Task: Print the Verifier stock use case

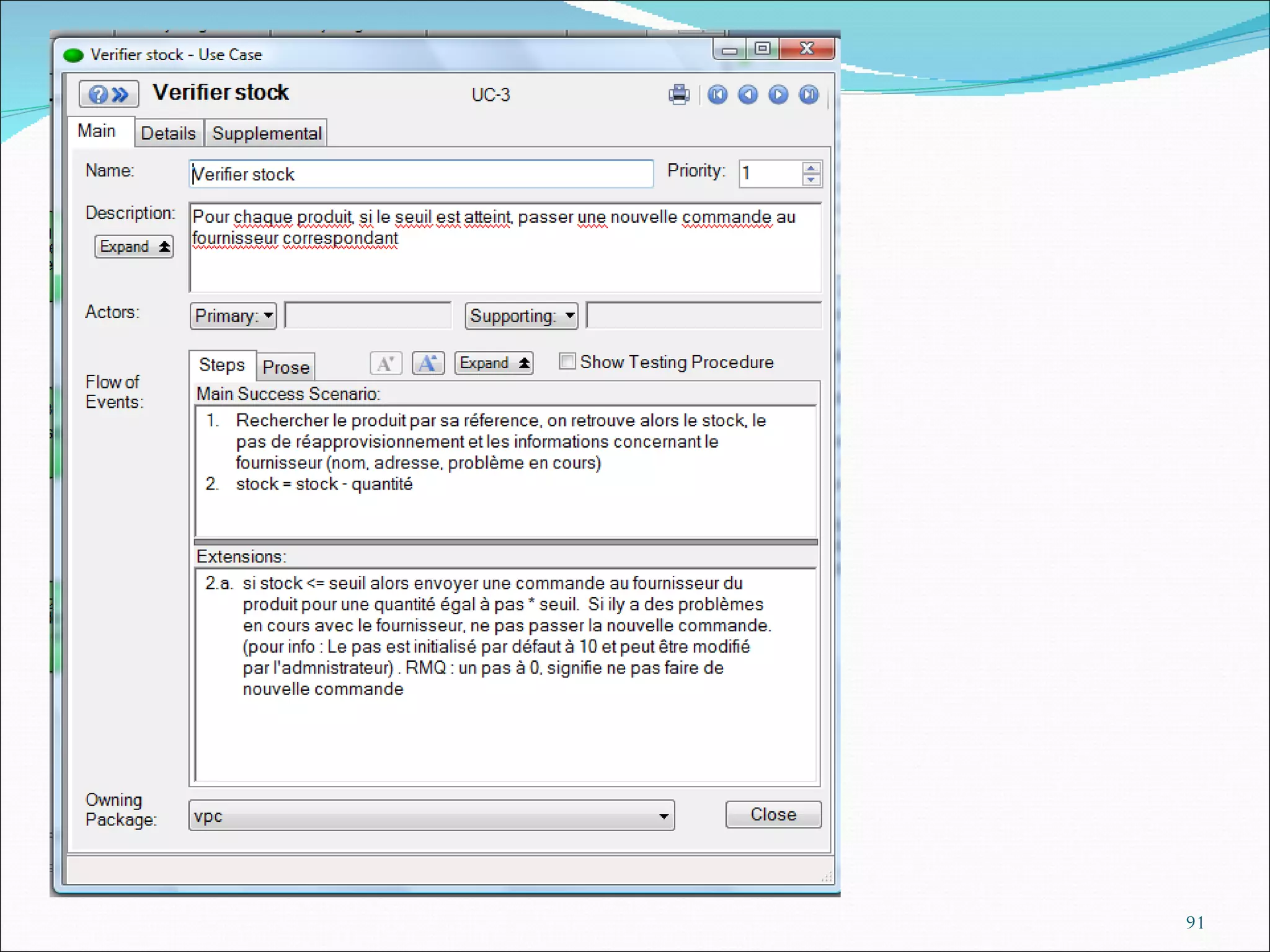Action: coord(679,95)
